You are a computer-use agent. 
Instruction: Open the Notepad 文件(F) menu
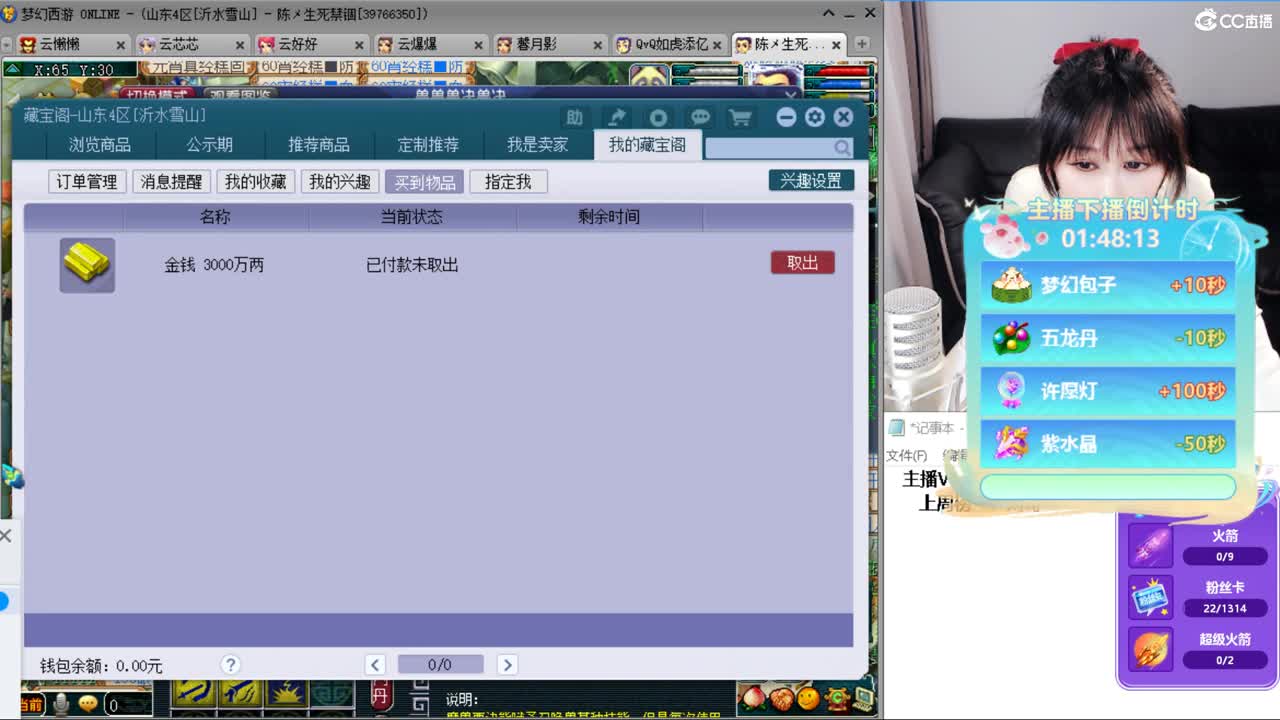[906, 455]
